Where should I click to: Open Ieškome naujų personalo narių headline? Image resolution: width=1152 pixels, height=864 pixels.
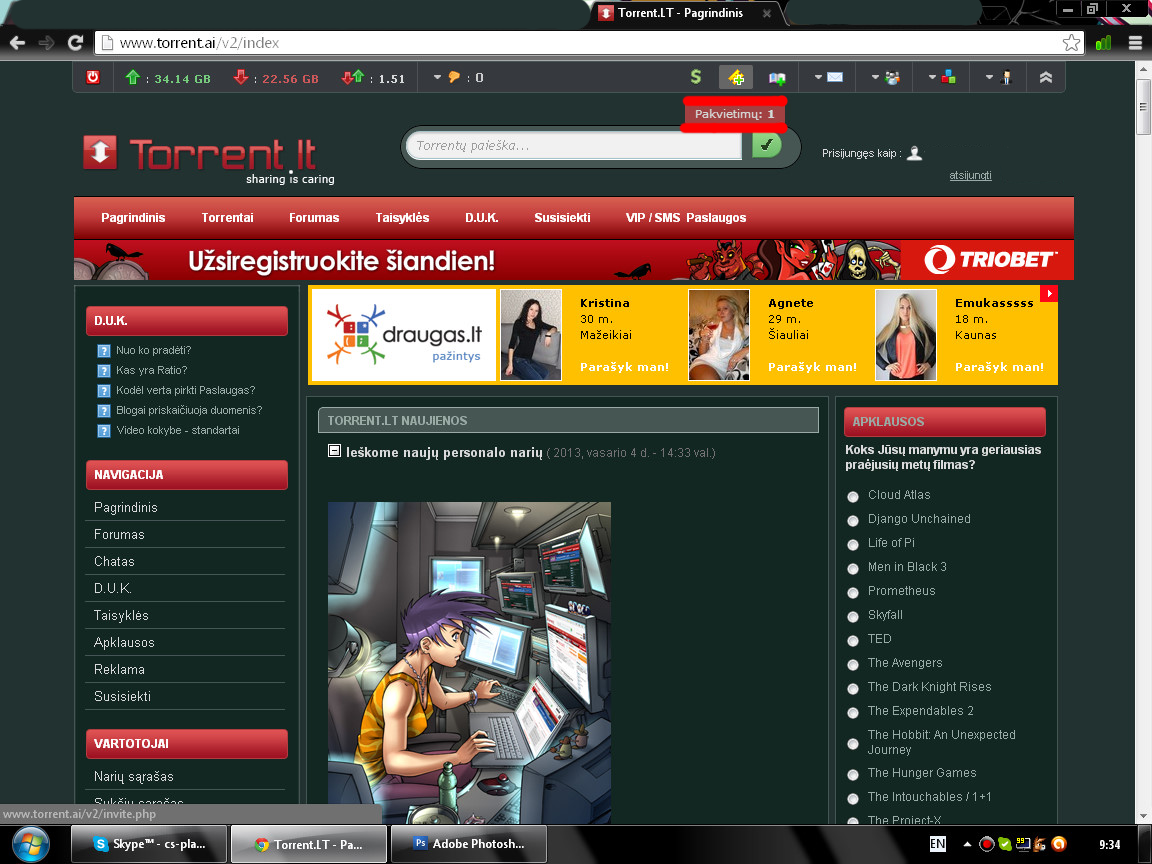pos(444,453)
